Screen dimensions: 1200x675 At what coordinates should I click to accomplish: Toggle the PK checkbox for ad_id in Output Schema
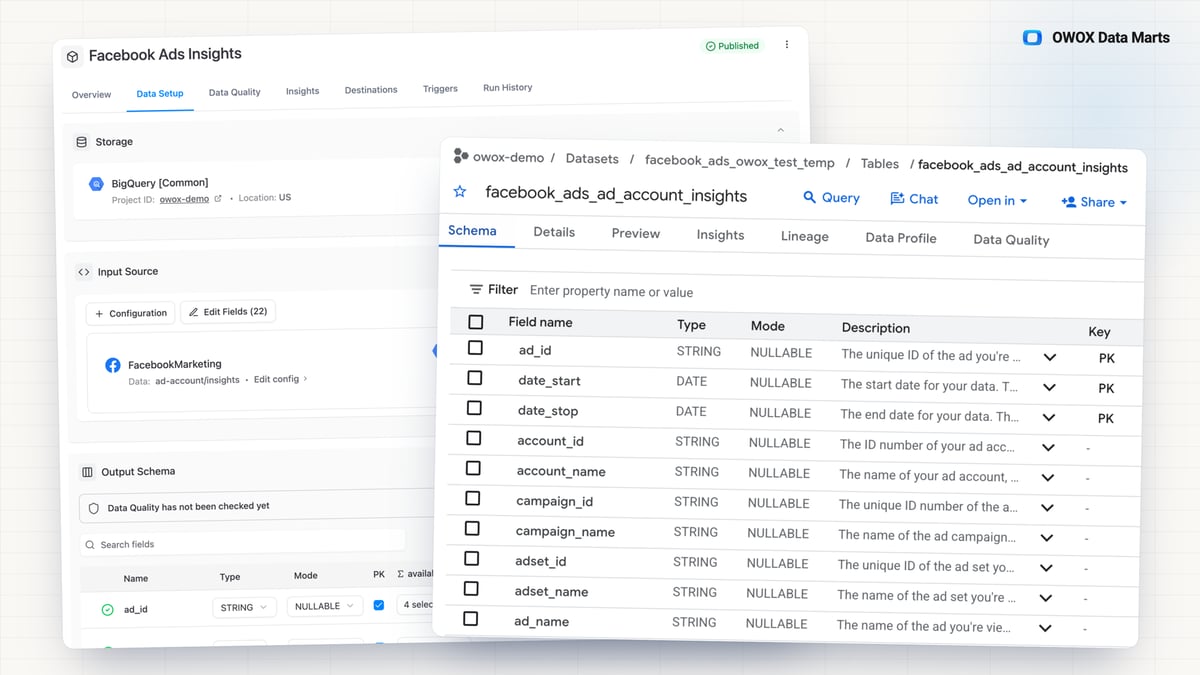tap(378, 605)
